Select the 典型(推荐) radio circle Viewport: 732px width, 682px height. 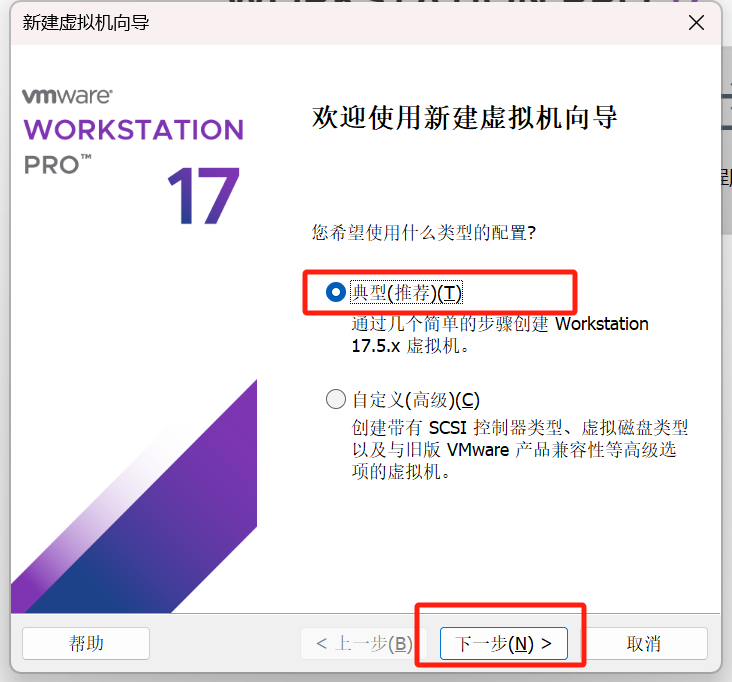pyautogui.click(x=336, y=293)
